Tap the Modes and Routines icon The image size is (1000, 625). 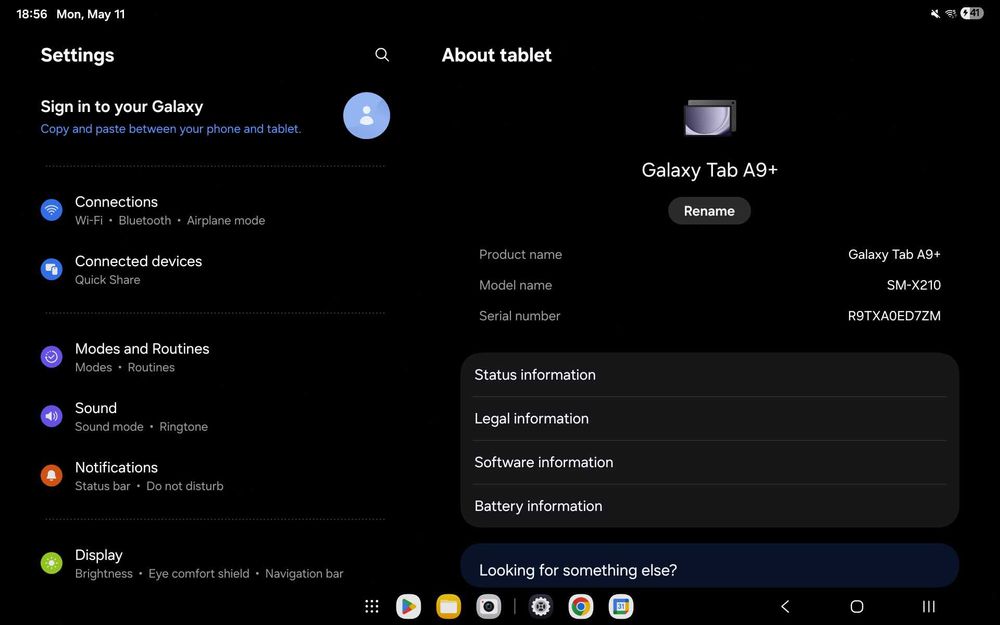tap(52, 357)
